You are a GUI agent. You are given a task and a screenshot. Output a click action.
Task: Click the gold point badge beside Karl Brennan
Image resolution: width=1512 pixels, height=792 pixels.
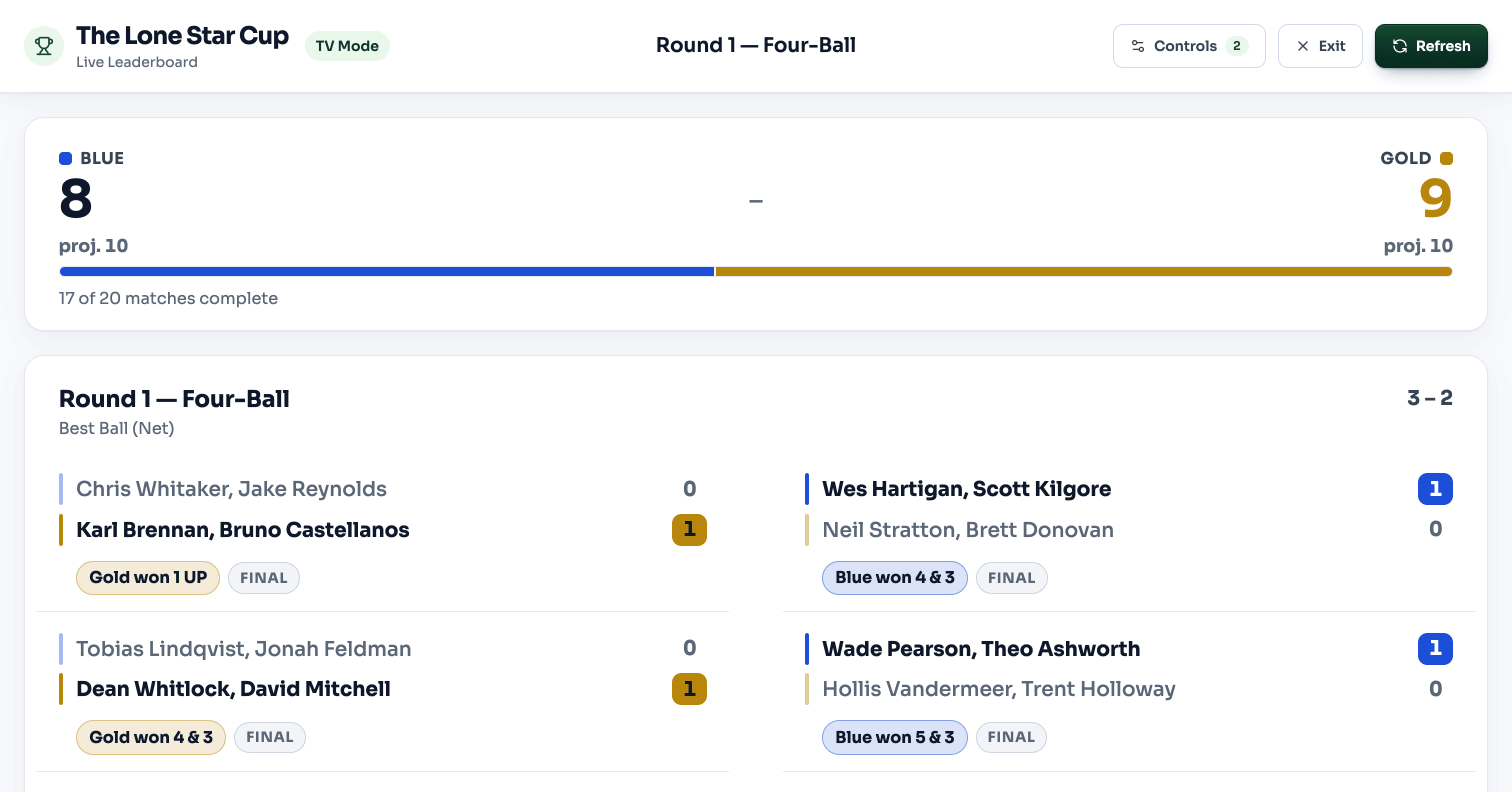click(689, 529)
